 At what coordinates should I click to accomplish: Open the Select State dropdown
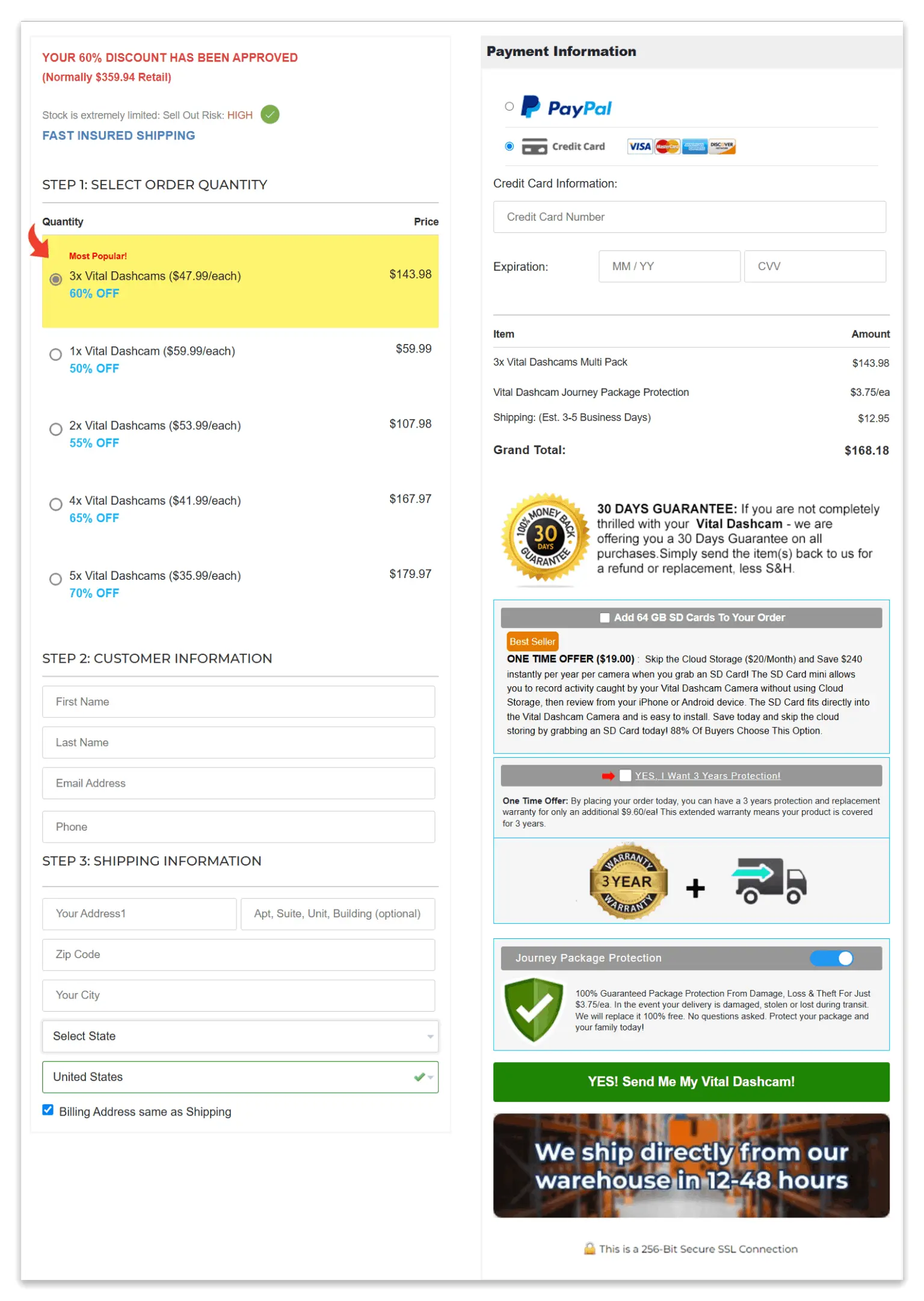pyautogui.click(x=240, y=1036)
